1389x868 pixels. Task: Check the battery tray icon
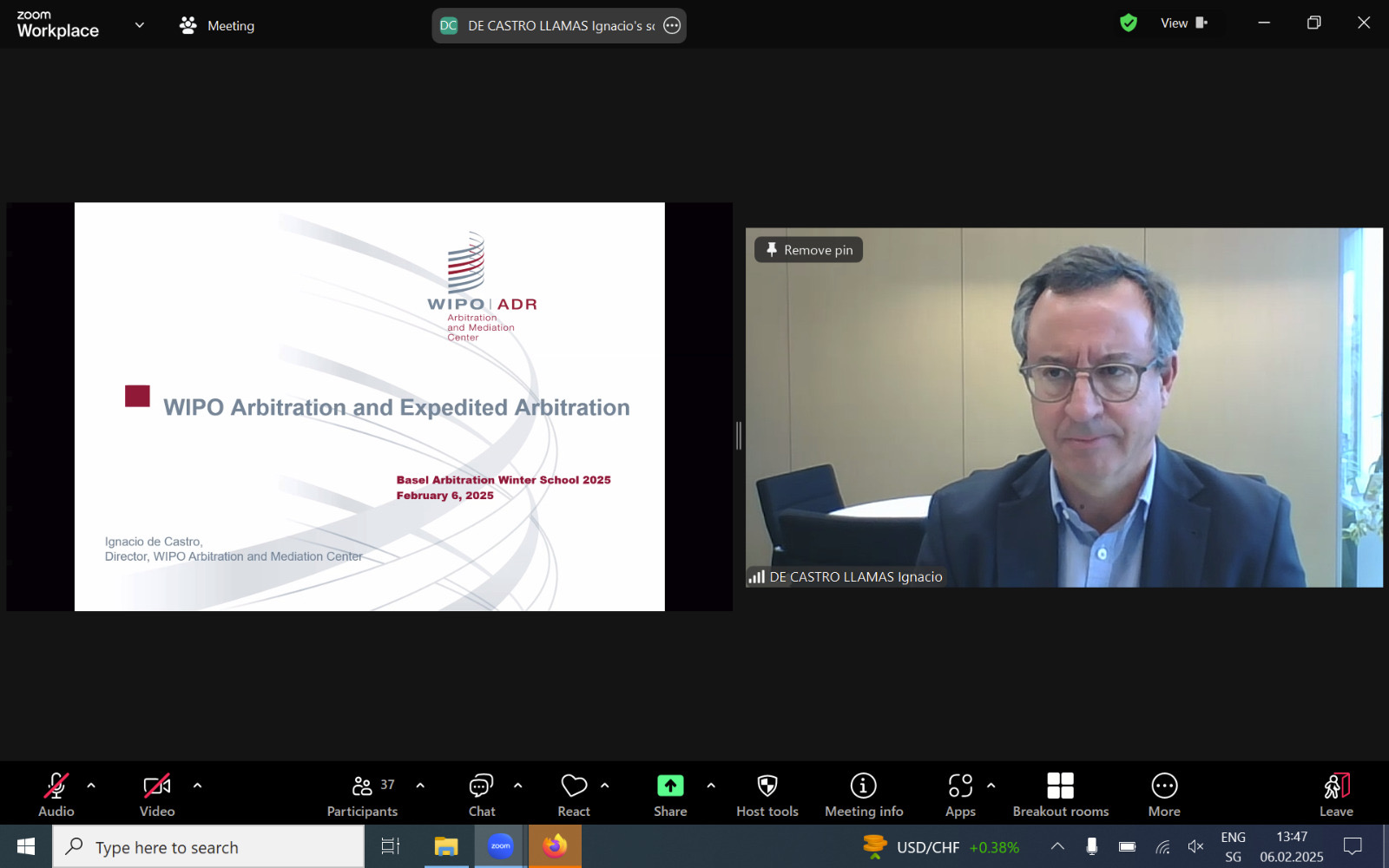[x=1127, y=846]
